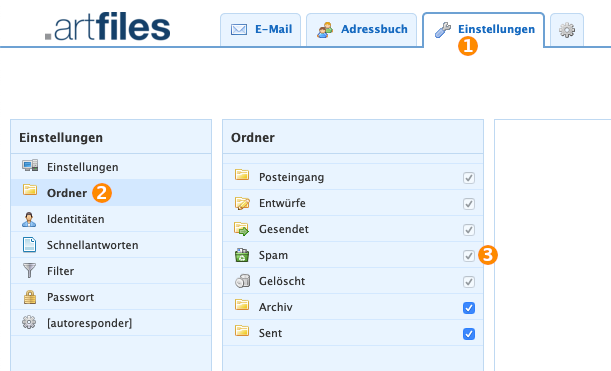This screenshot has height=371, width=611.
Task: Toggle the Spam folder checkbox
Action: click(469, 256)
